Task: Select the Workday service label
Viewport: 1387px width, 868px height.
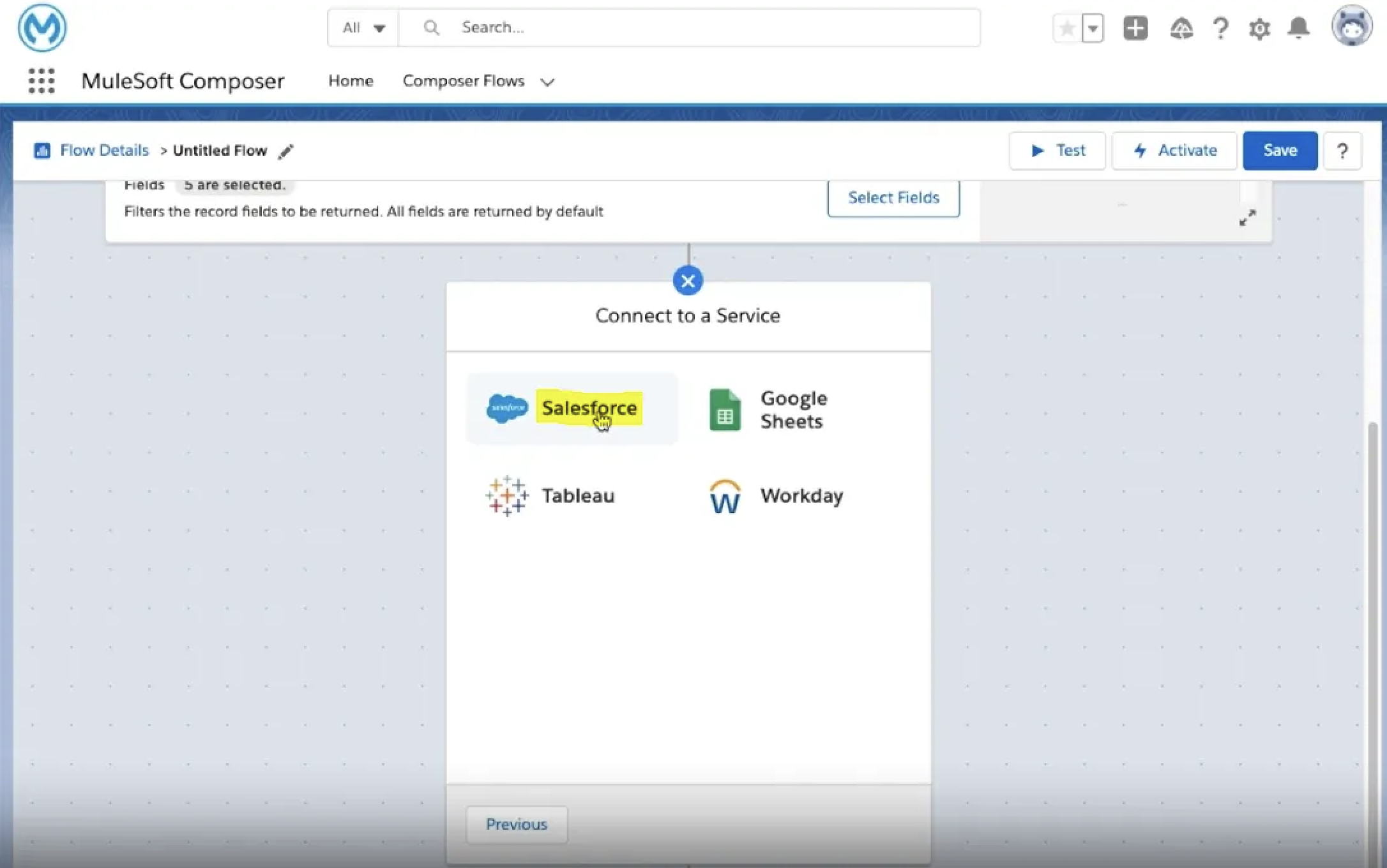Action: pos(801,496)
